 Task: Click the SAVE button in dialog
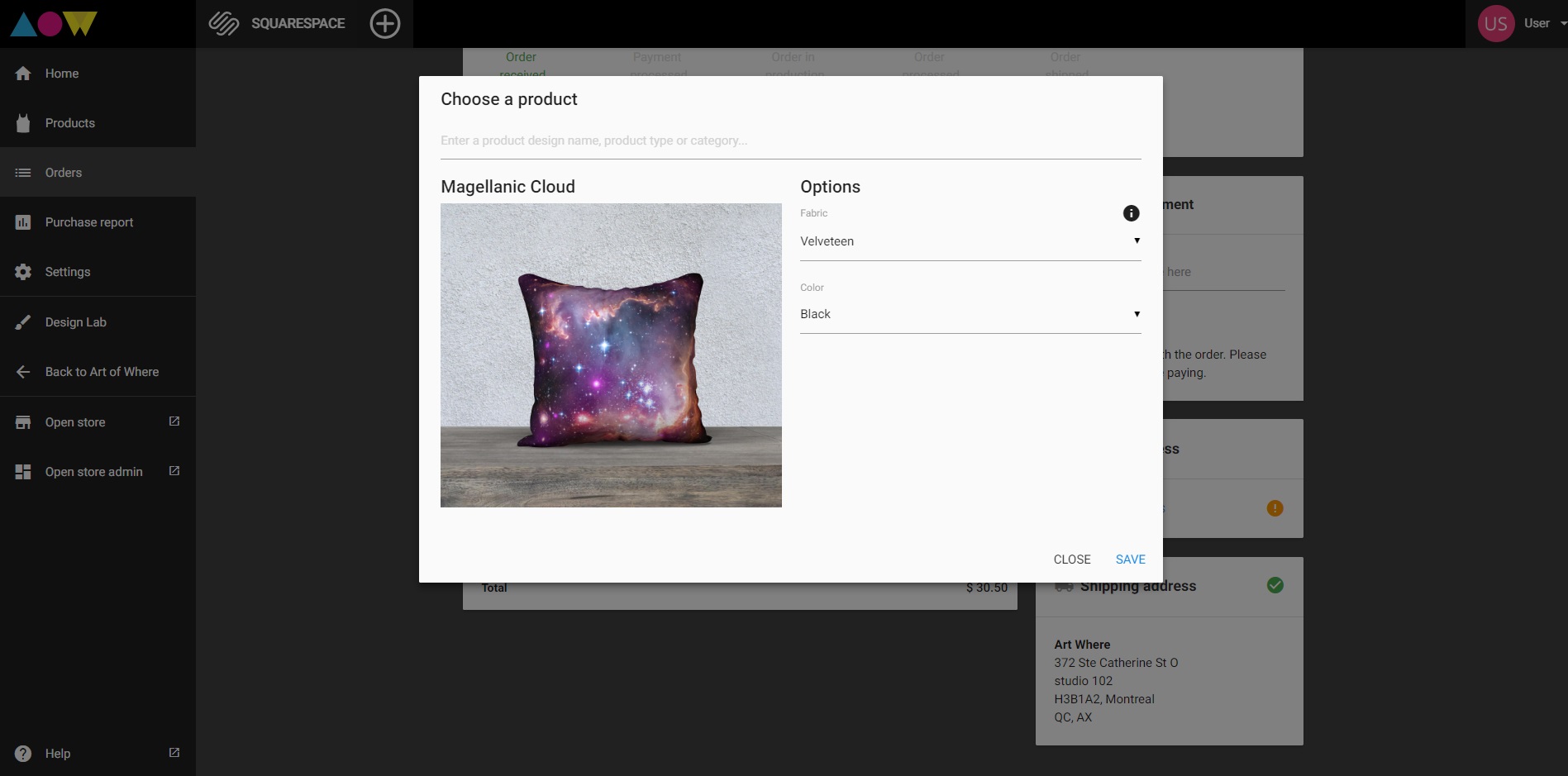click(x=1131, y=559)
